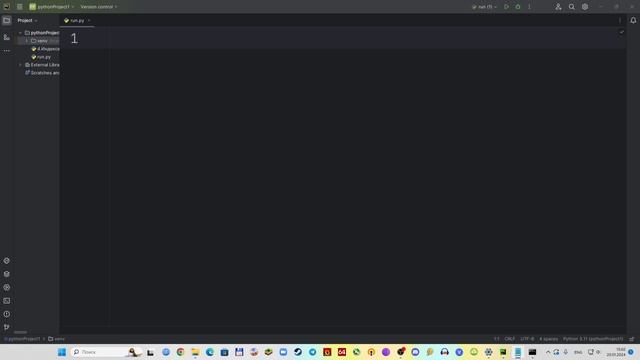Click the taskbar search box
This screenshot has width=640, height=360.
click(106, 352)
